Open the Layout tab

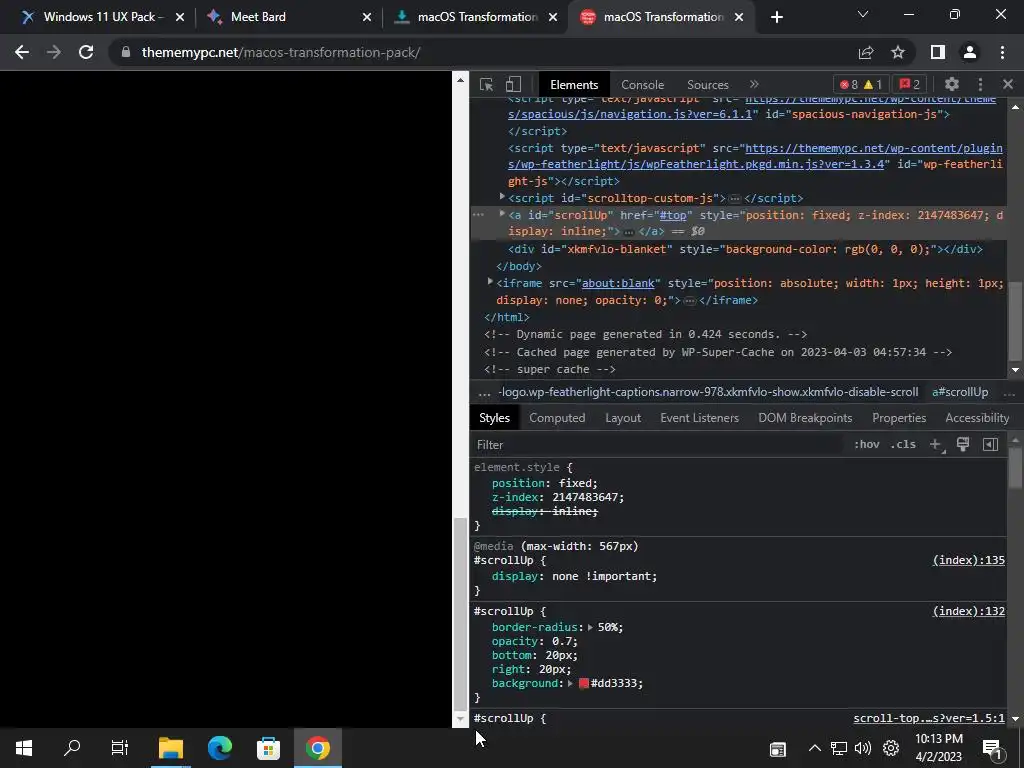623,418
